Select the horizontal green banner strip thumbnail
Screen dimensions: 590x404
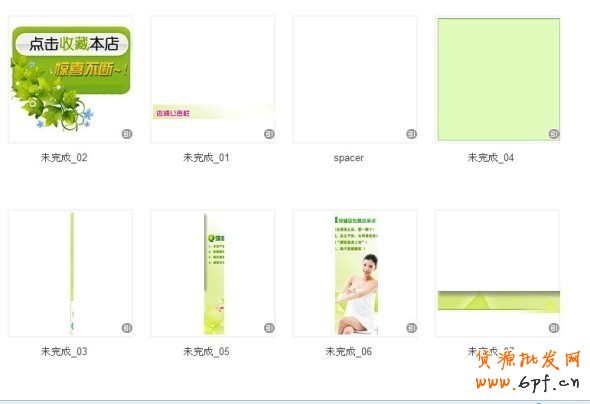[x=497, y=273]
